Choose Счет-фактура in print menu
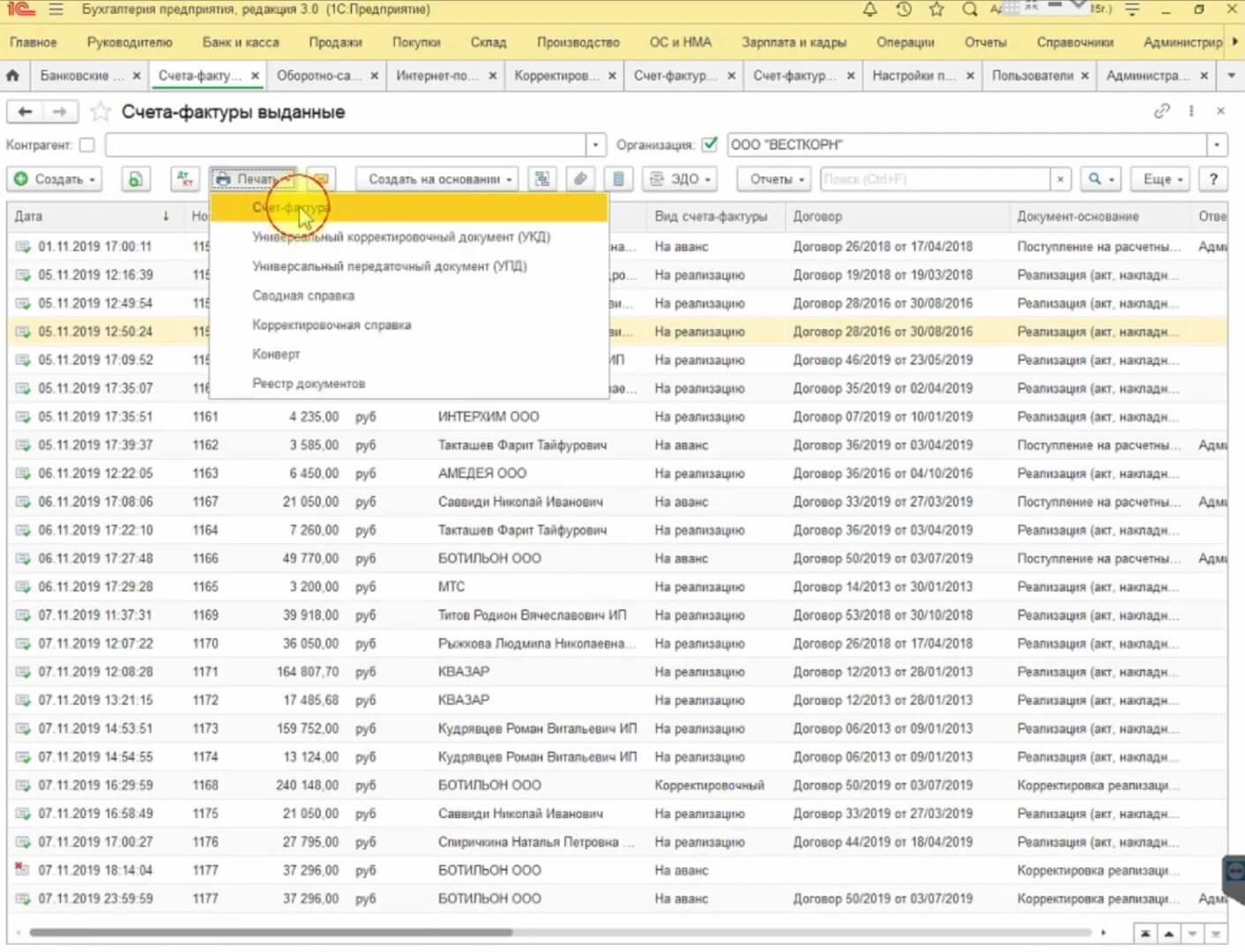Viewport: 1245px width, 952px height. point(409,207)
